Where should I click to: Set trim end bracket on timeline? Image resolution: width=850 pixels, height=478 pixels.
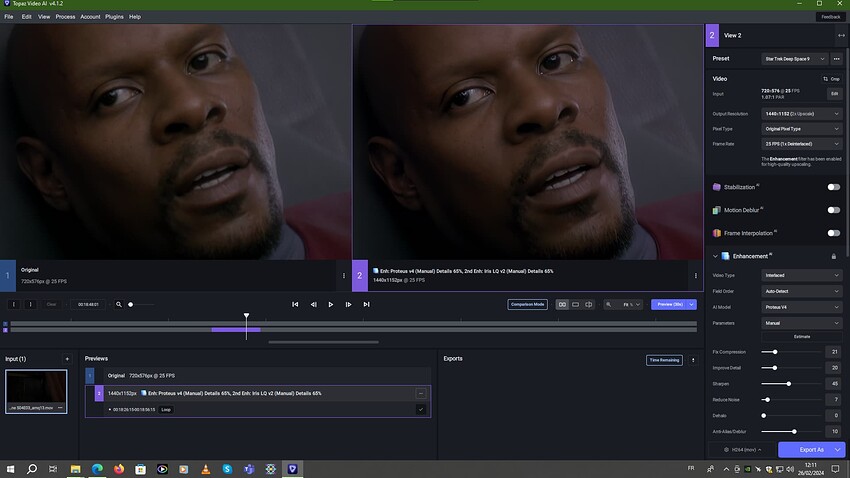(30, 305)
